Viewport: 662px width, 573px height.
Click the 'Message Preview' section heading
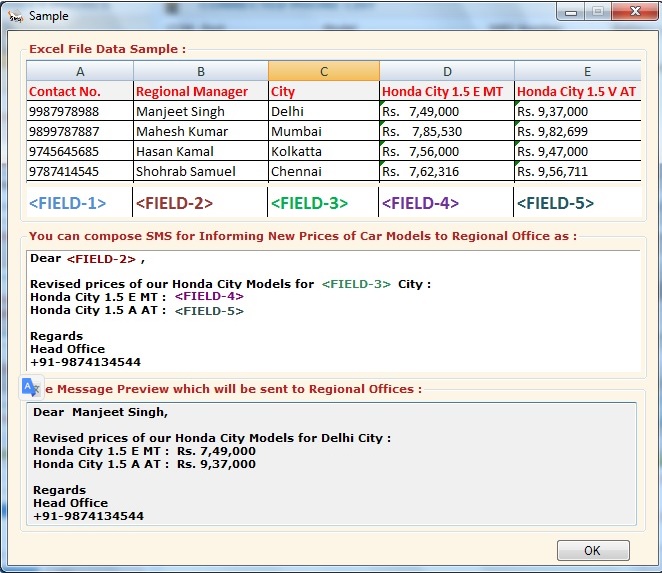click(x=233, y=389)
